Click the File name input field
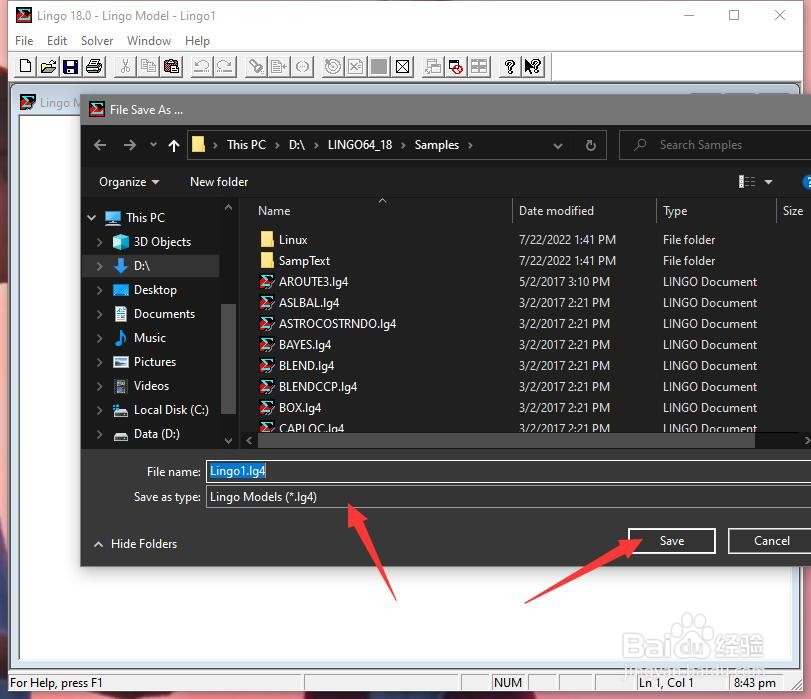The image size is (811, 699). pos(508,471)
